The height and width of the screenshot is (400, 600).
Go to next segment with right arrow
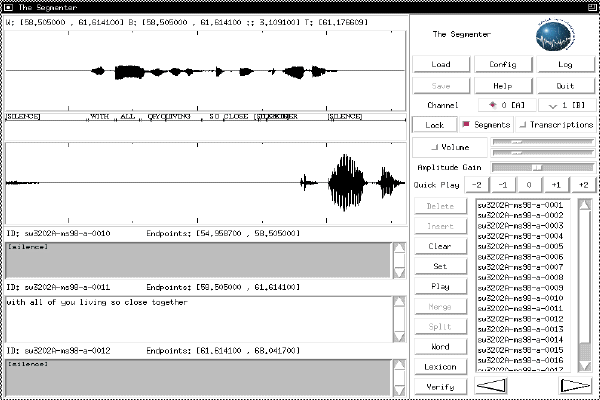click(575, 385)
